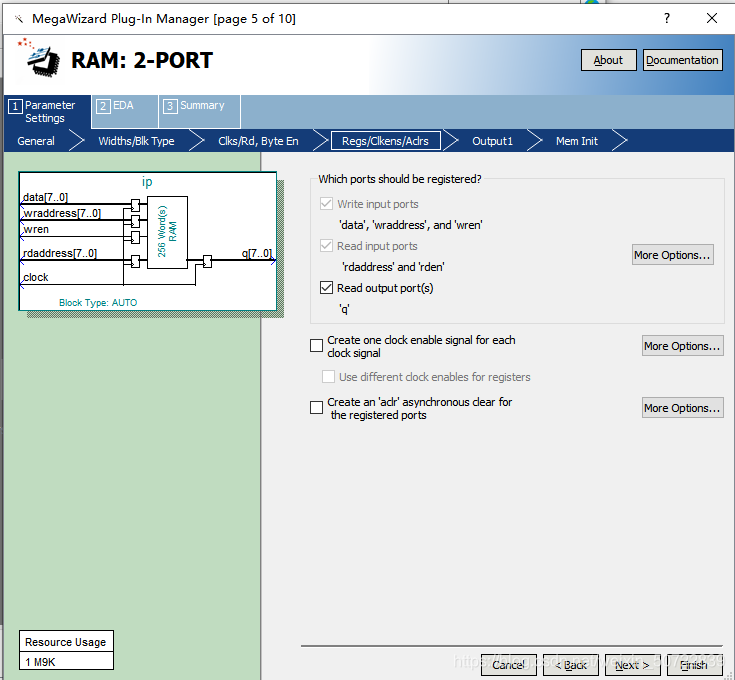Switch to the Summary tab
Screen dimensions: 735x680
199,111
